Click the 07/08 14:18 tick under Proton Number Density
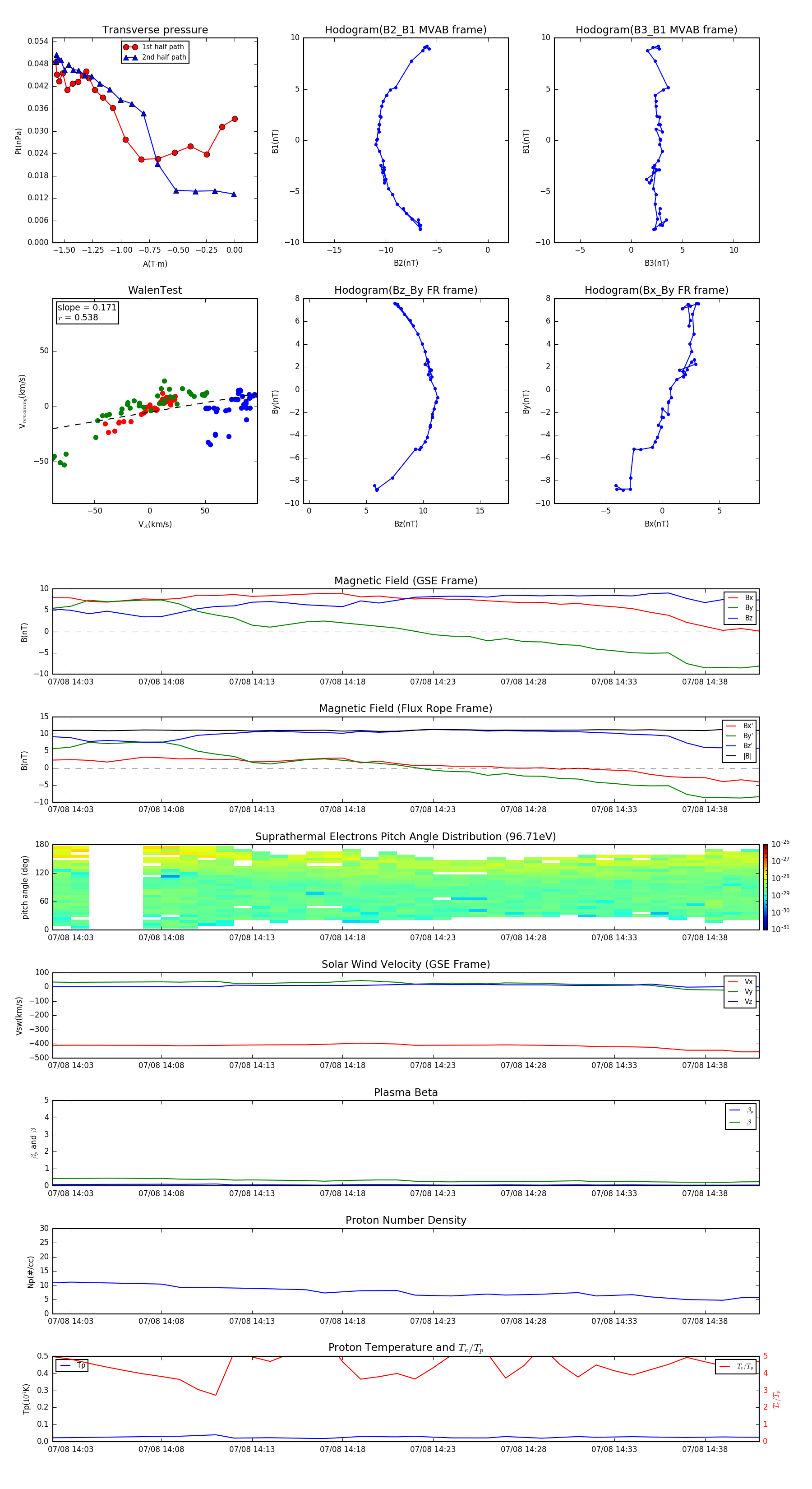Image resolution: width=812 pixels, height=1489 pixels. (342, 1321)
